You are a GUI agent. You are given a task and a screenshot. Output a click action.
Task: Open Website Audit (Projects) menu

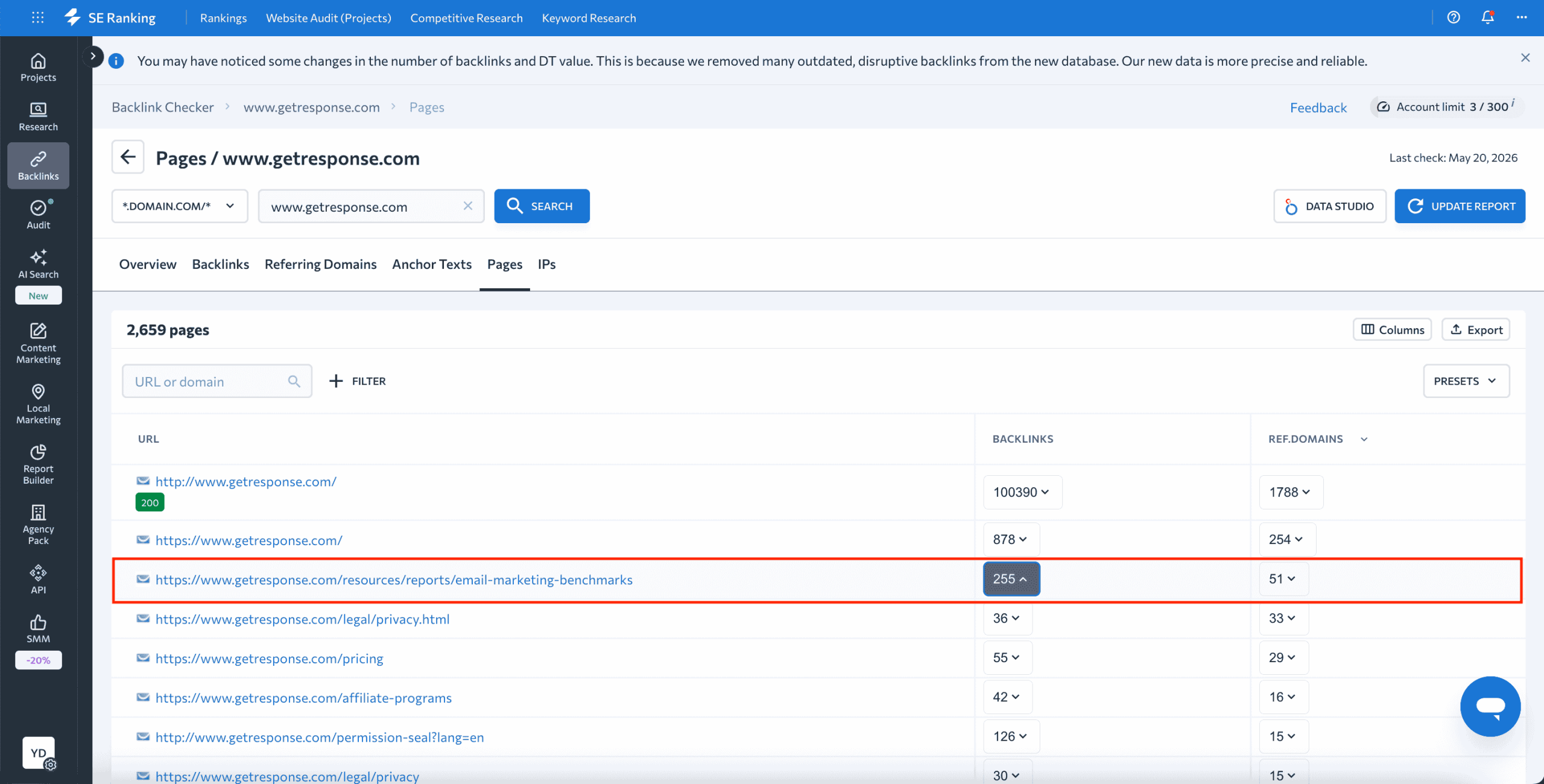pyautogui.click(x=329, y=18)
